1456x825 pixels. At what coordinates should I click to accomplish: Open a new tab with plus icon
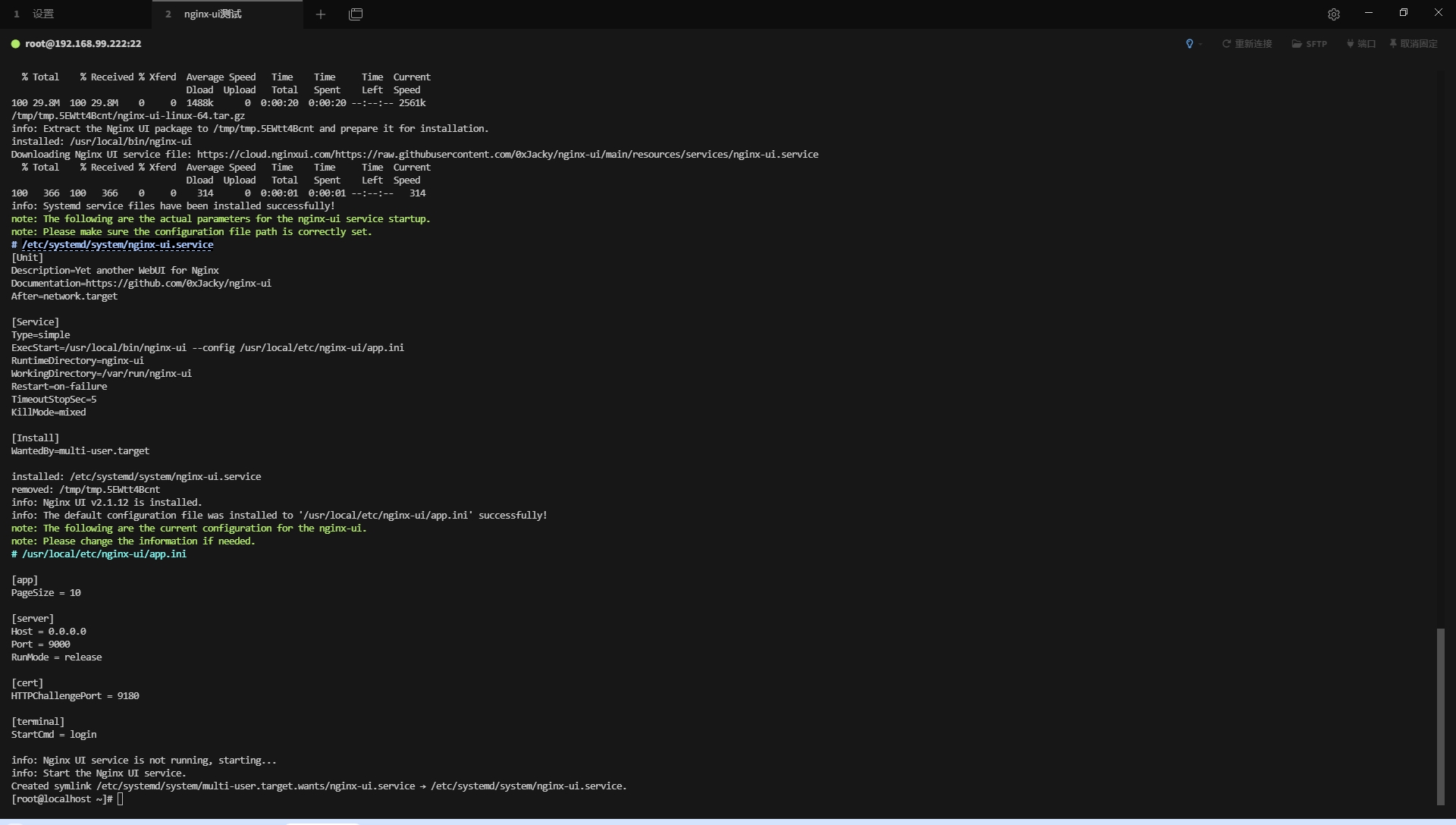[x=321, y=14]
